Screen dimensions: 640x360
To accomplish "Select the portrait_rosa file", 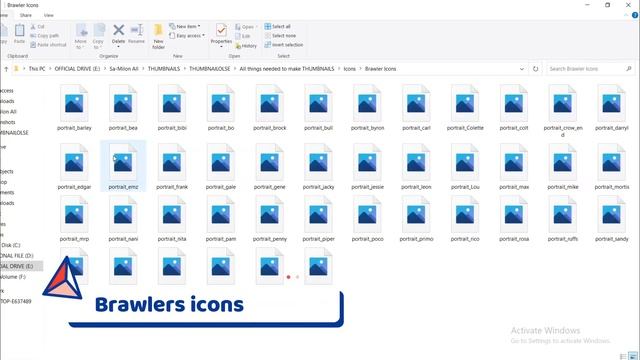I will coord(514,219).
